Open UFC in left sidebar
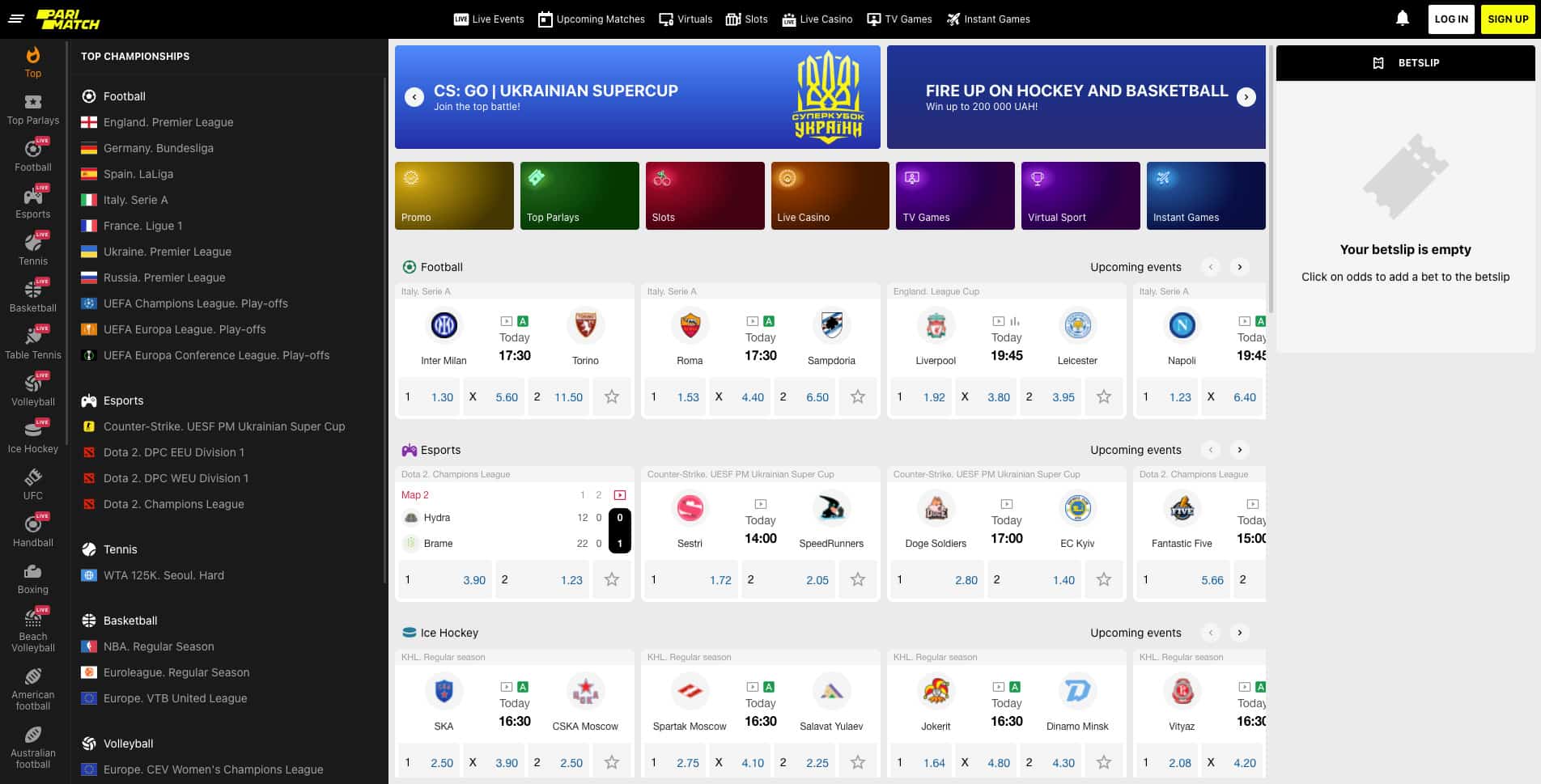 tap(33, 485)
